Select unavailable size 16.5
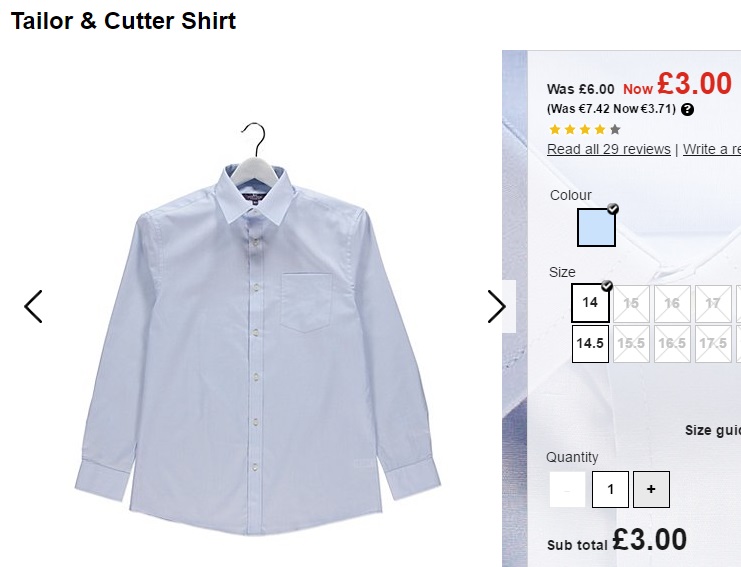Image resolution: width=741 pixels, height=567 pixels. (x=672, y=344)
